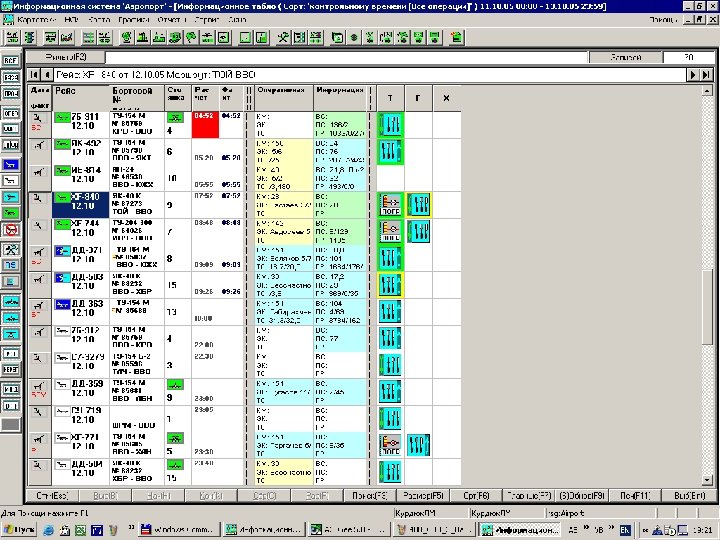Open the T-column service icon for flight ДД-363
The image size is (720, 540).
click(x=390, y=312)
